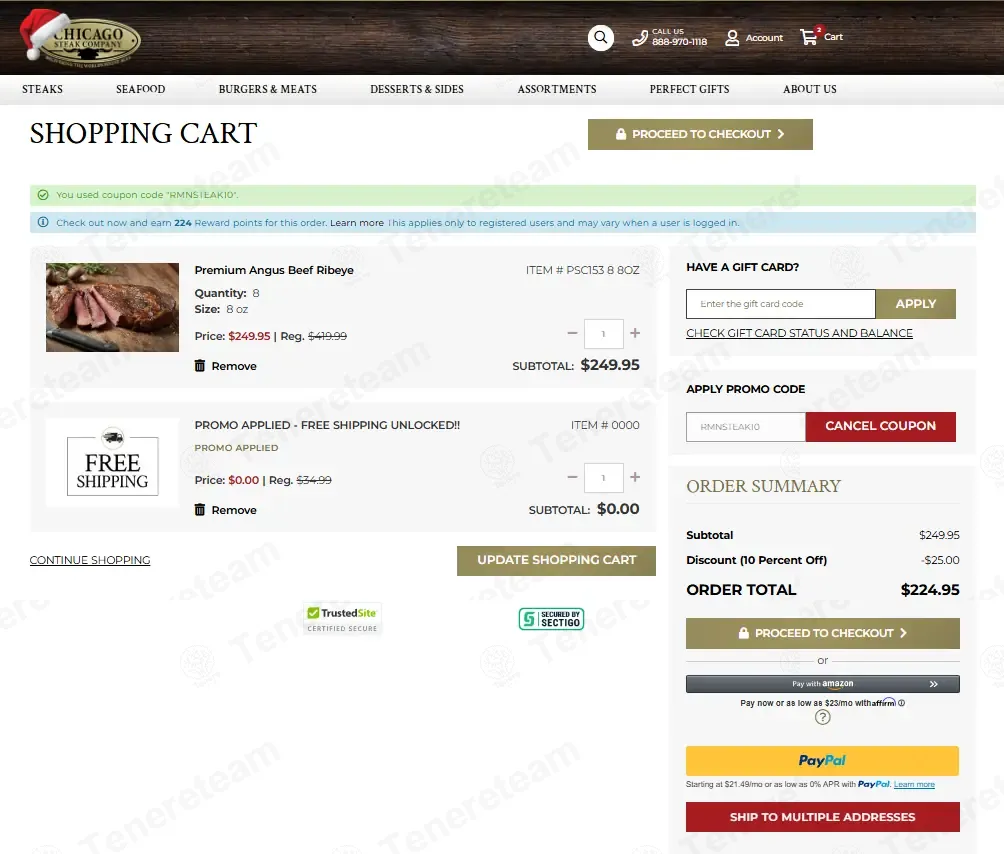The height and width of the screenshot is (854, 1004).
Task: Open Premium Angus Beef Ribeye product title
Action: (274, 270)
